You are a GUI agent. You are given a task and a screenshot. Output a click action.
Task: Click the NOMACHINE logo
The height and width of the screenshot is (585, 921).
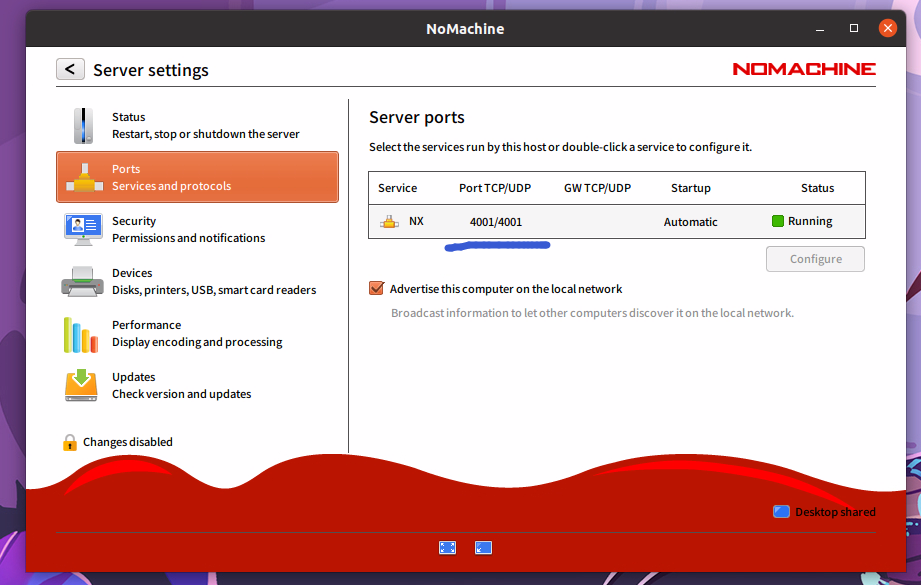(x=804, y=69)
